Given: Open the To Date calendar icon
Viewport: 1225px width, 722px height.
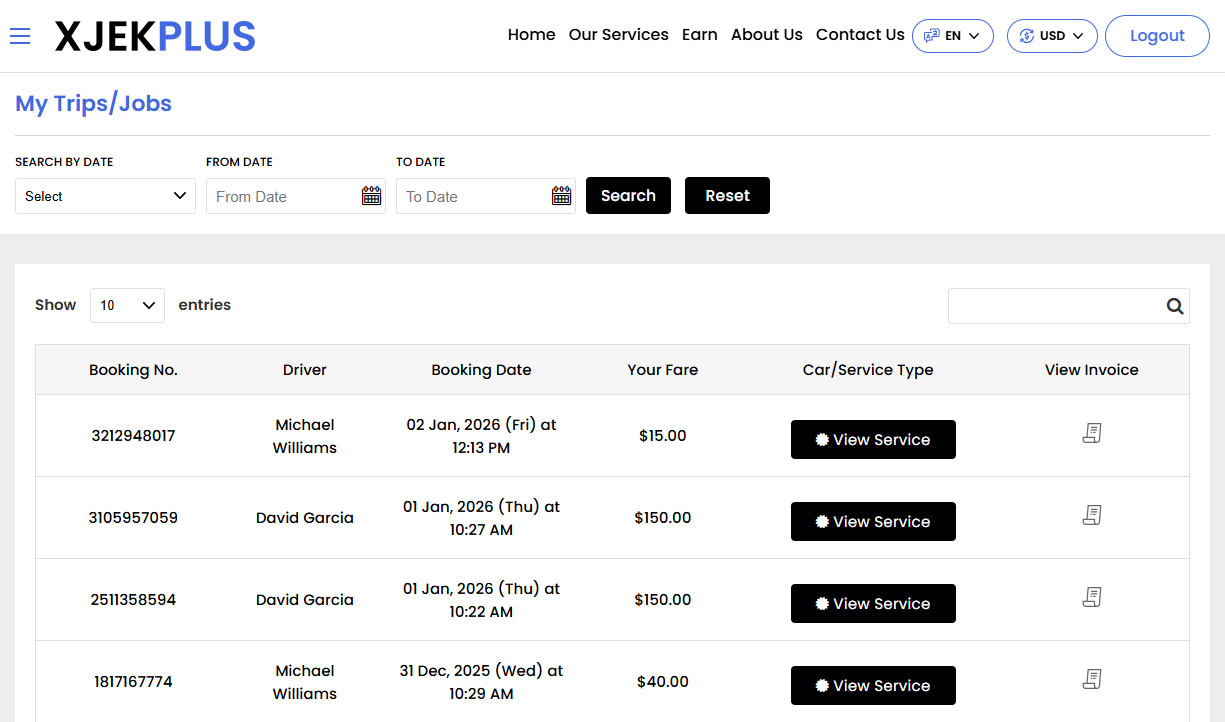Looking at the screenshot, I should click(561, 196).
